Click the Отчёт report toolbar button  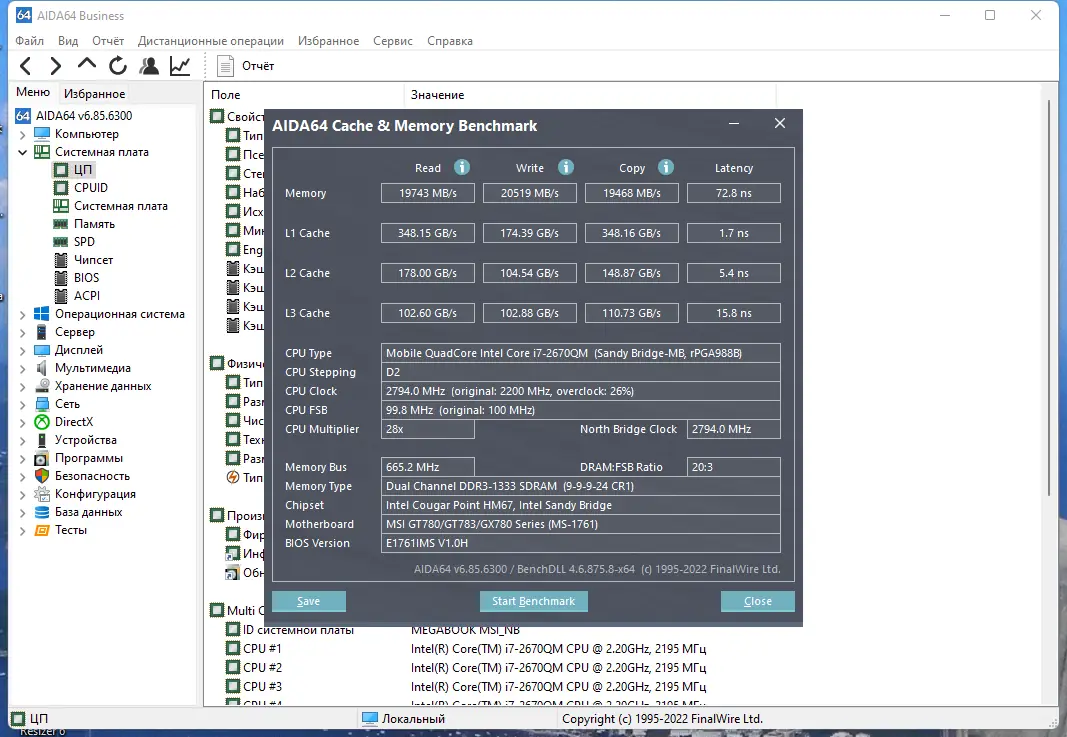click(245, 66)
